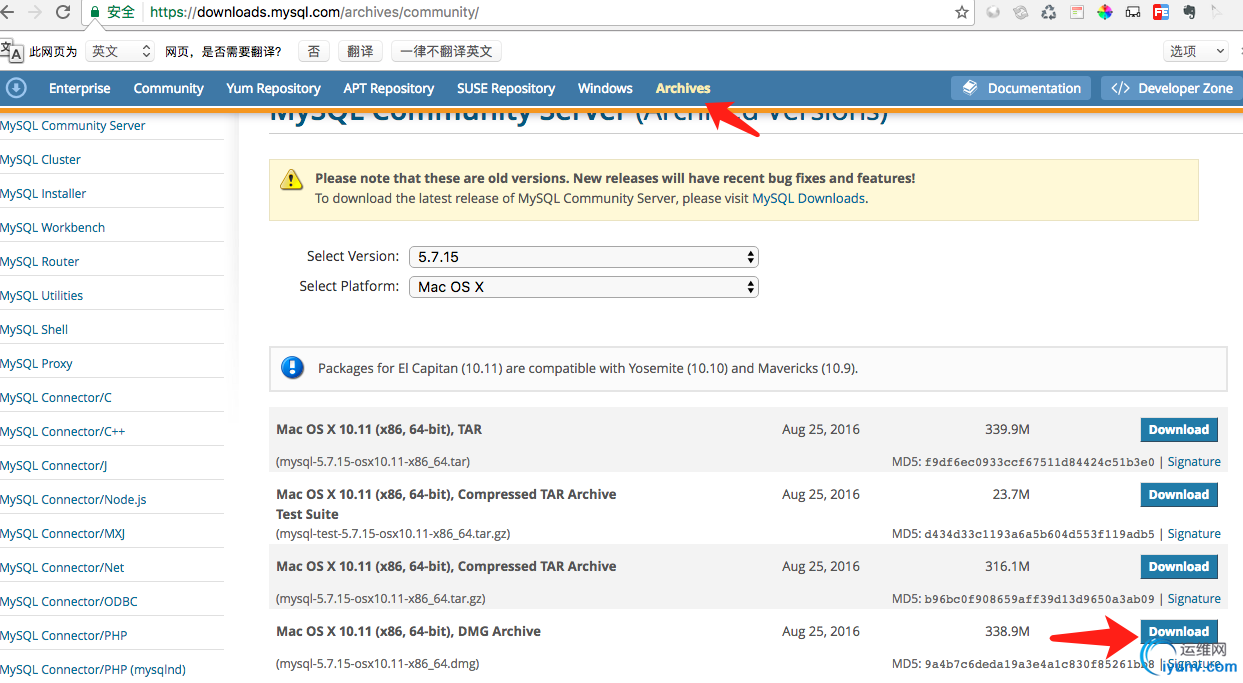
Task: Download the DMG Archive package
Action: 1179,632
